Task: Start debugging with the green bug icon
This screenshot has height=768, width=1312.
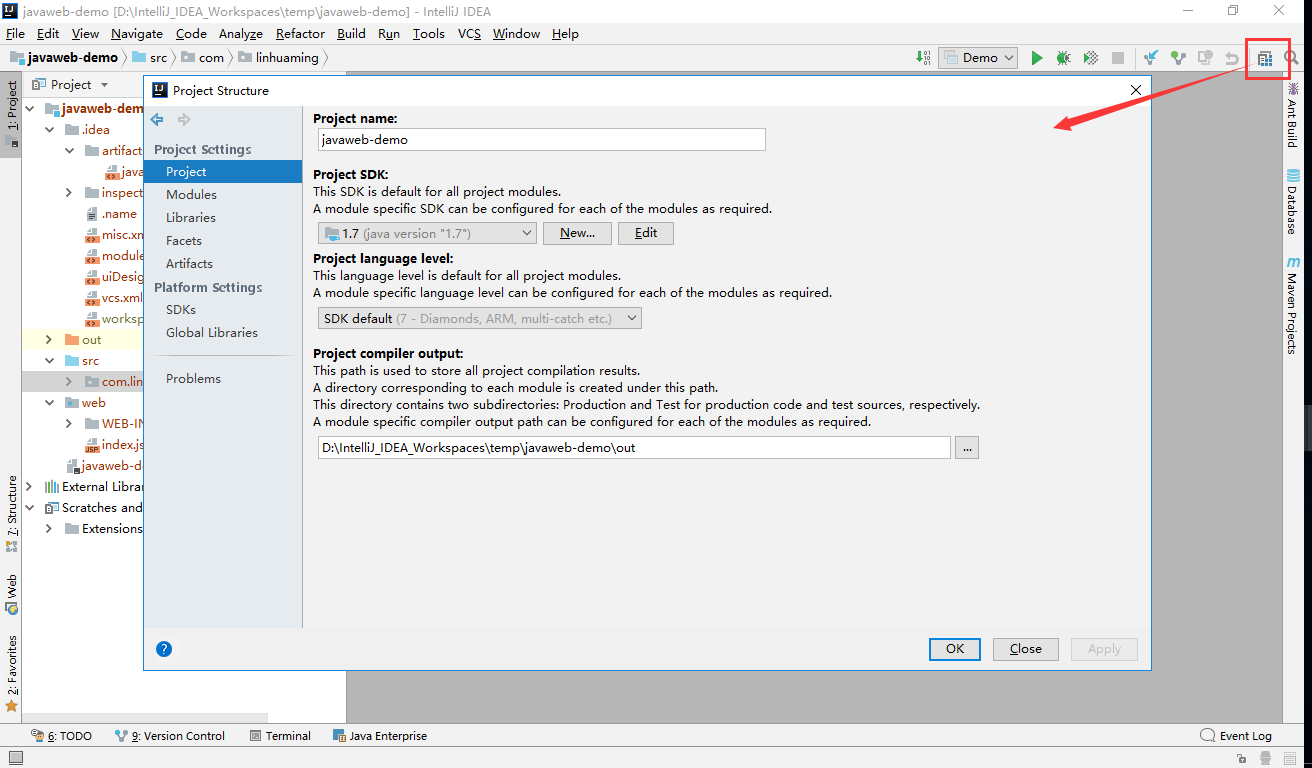Action: [x=1064, y=58]
